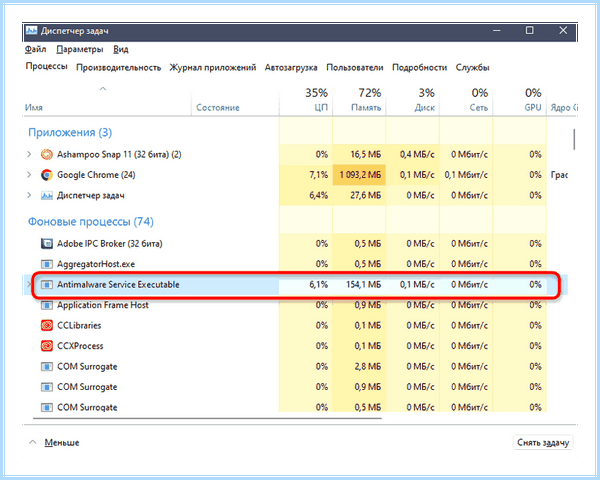Open the Вид menu

click(x=121, y=49)
